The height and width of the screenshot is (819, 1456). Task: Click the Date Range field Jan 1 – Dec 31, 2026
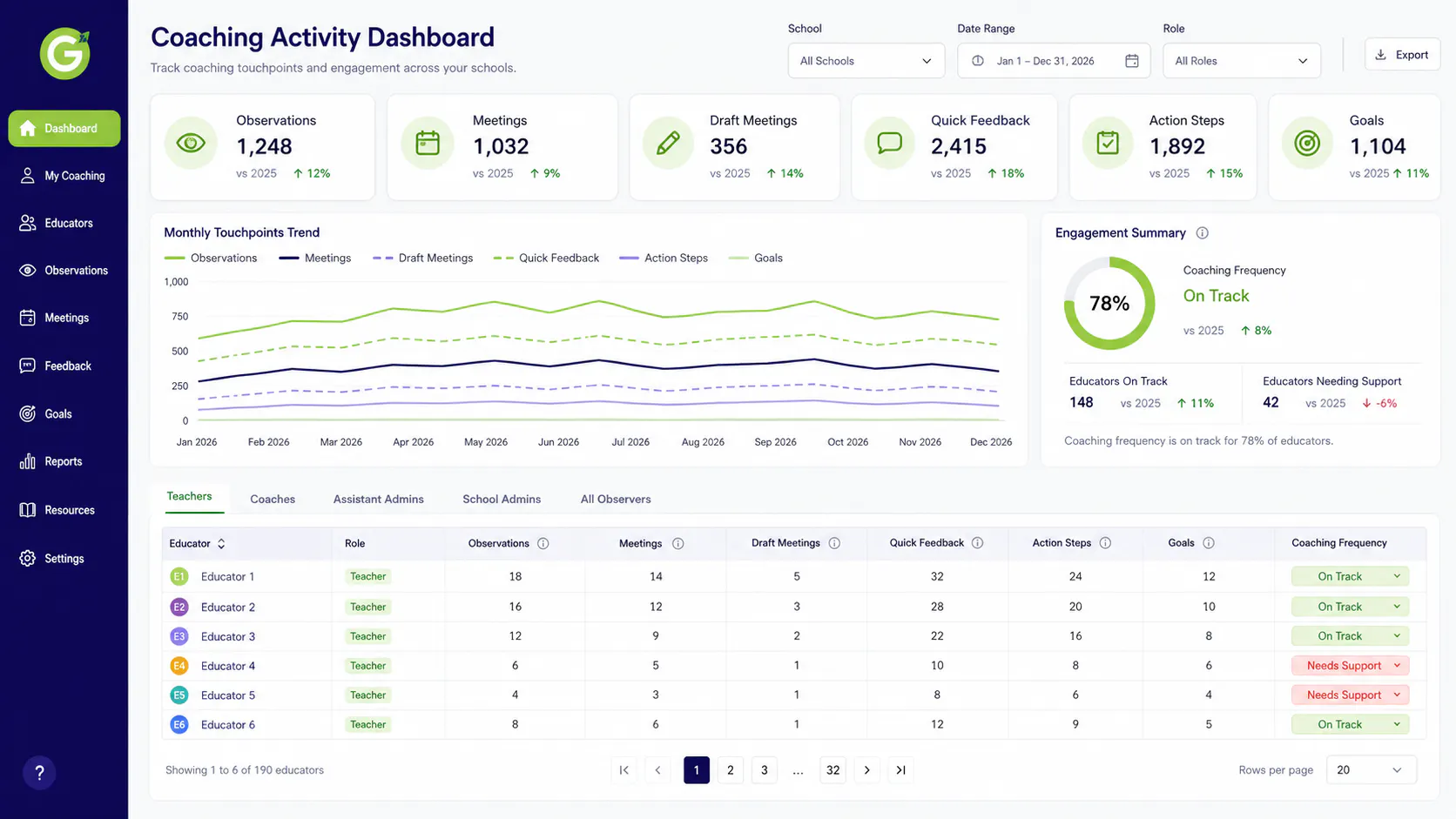point(1054,61)
